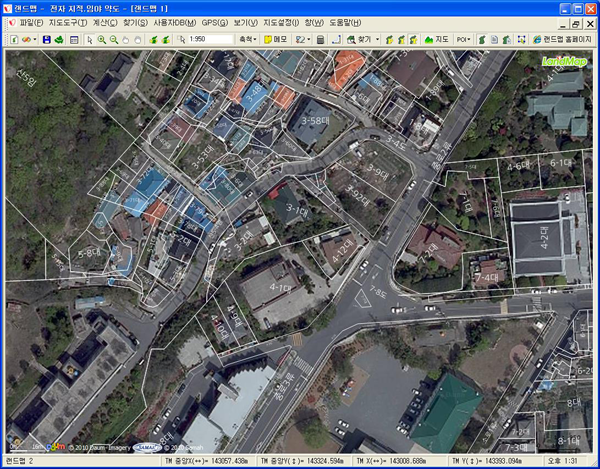Open the calculator icon
The image size is (600, 469).
pyautogui.click(x=321, y=39)
